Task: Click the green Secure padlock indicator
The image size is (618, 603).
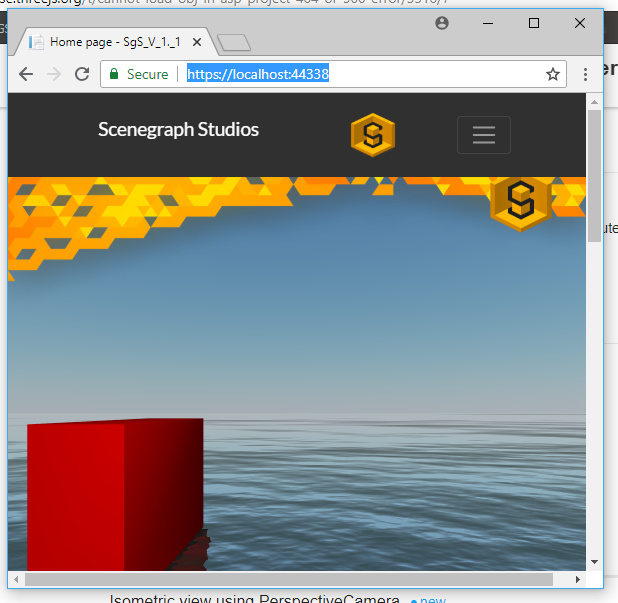Action: tap(138, 74)
